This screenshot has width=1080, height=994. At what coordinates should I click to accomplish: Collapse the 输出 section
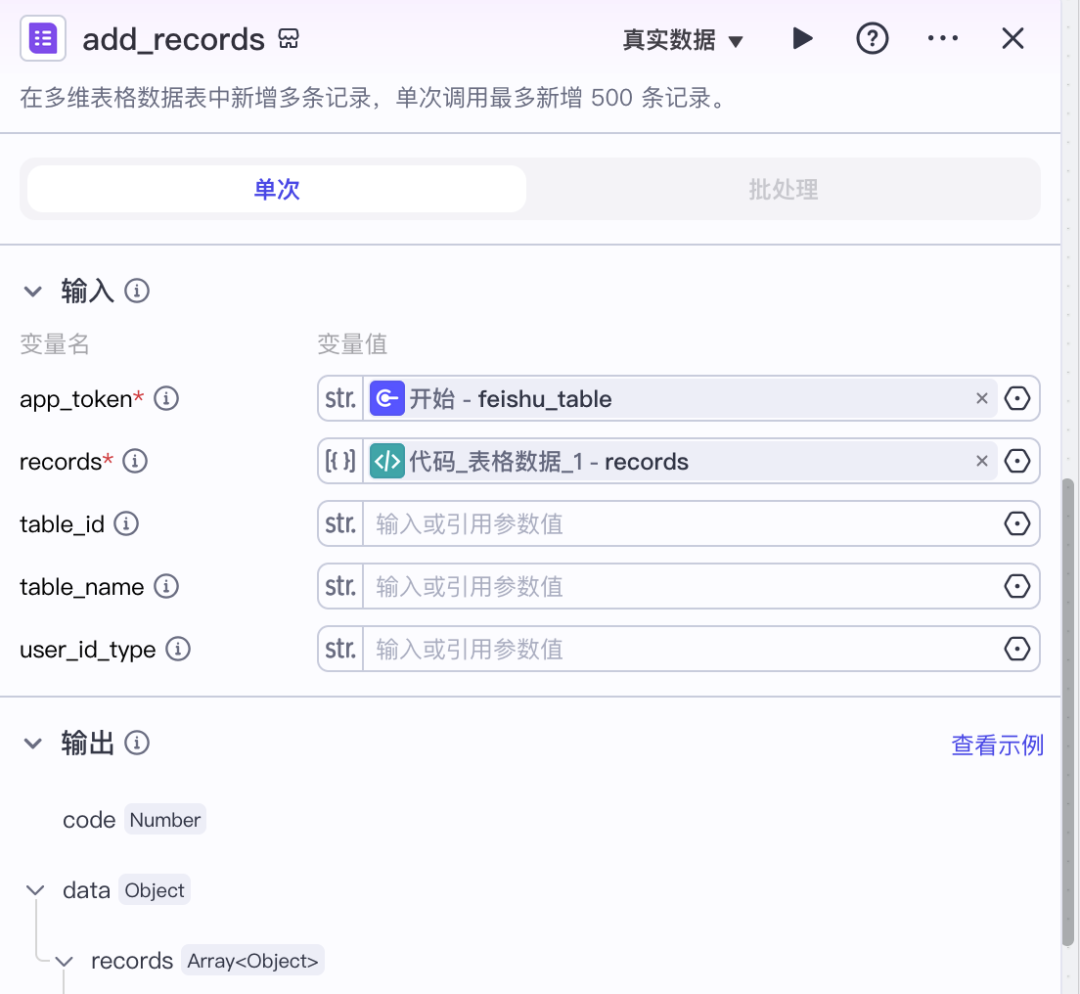click(33, 743)
